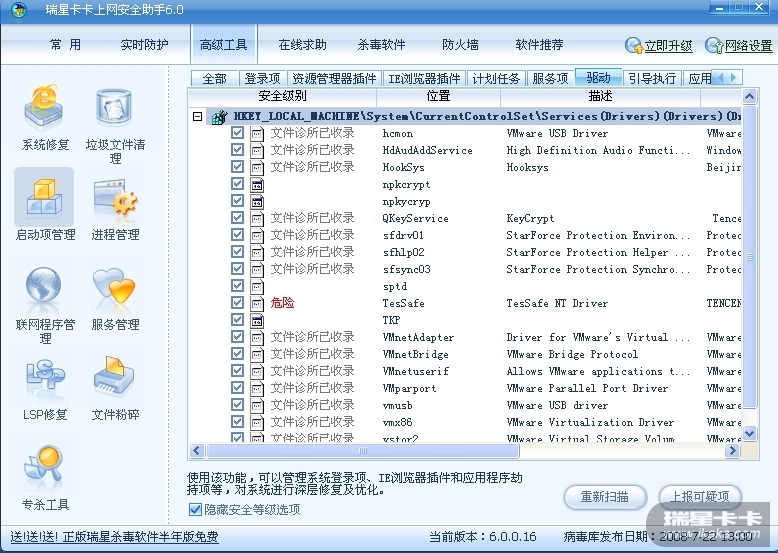
Task: Toggle the vmusb driver checkbox
Action: point(237,404)
